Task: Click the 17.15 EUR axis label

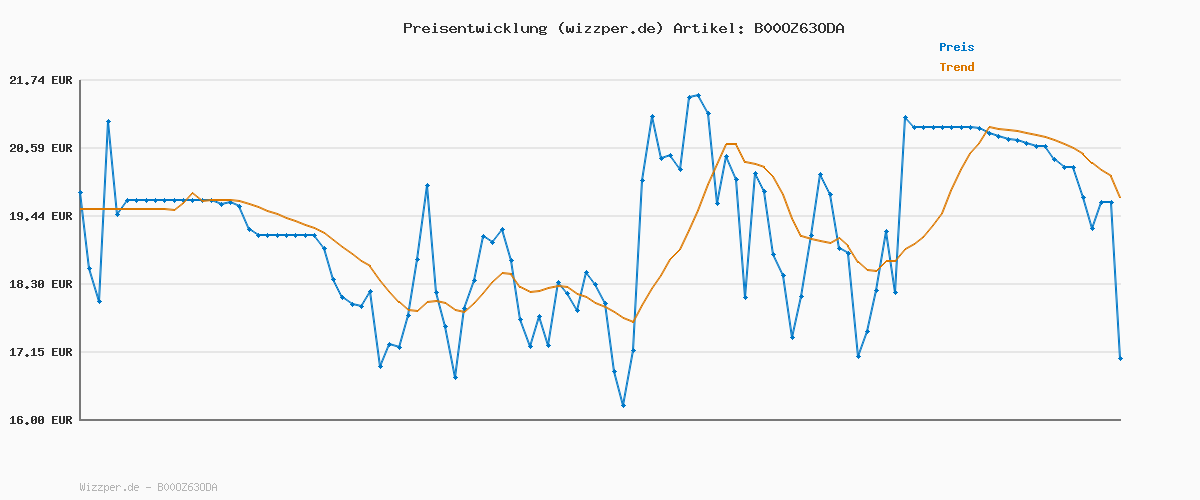Action: click(x=40, y=353)
